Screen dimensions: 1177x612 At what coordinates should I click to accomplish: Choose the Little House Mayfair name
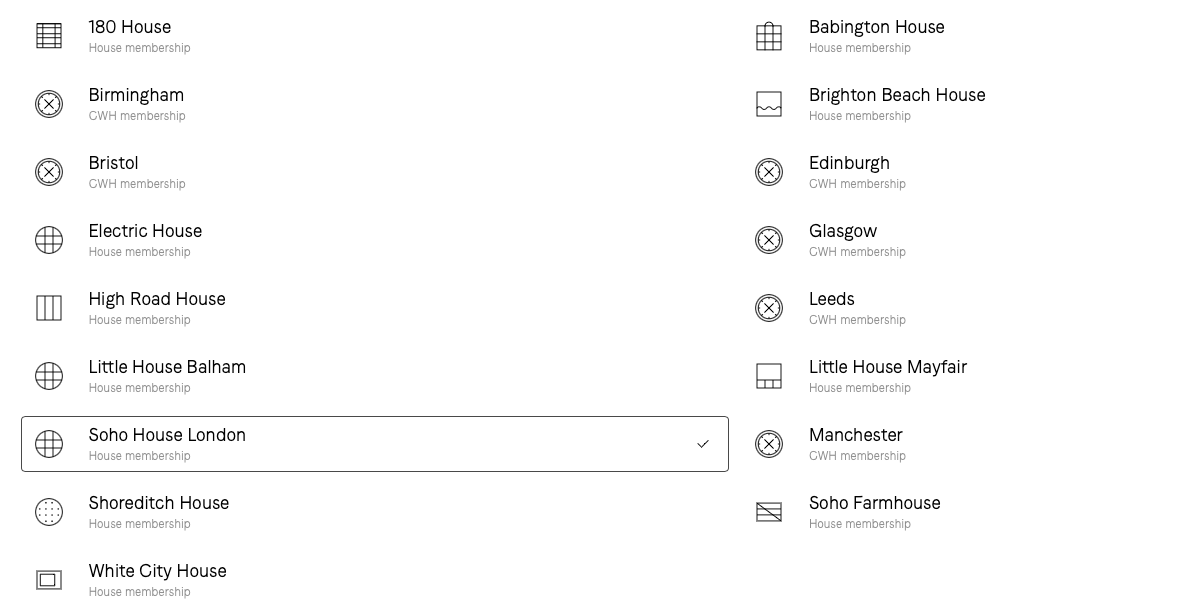[888, 367]
